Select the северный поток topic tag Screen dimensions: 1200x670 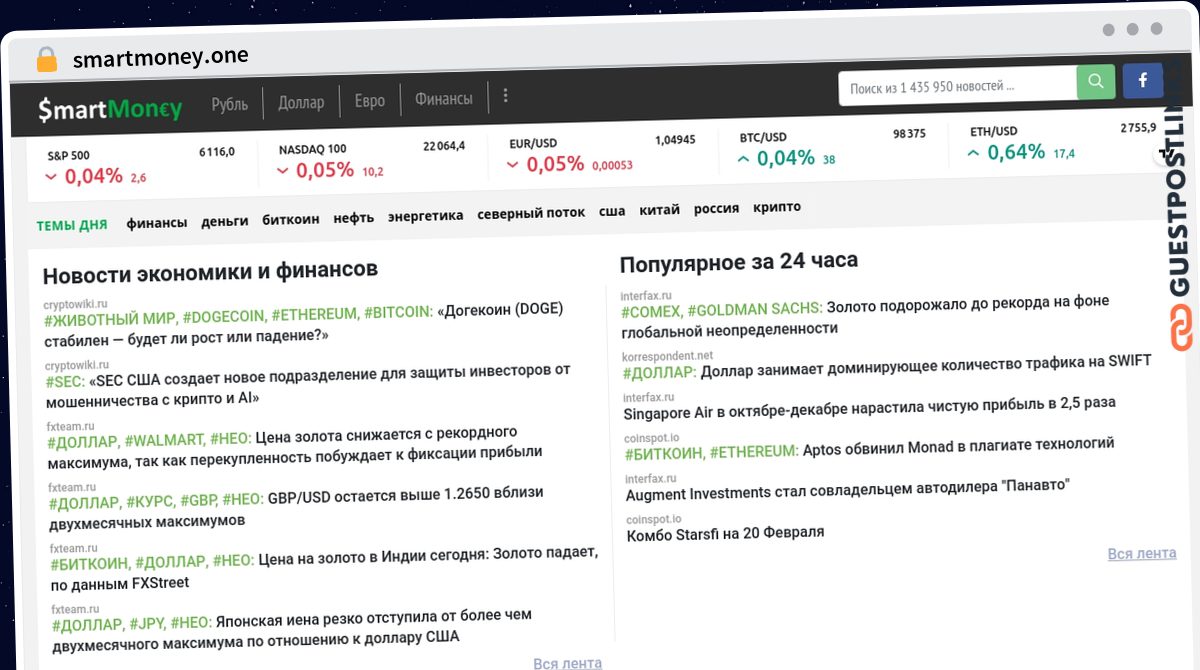[531, 213]
